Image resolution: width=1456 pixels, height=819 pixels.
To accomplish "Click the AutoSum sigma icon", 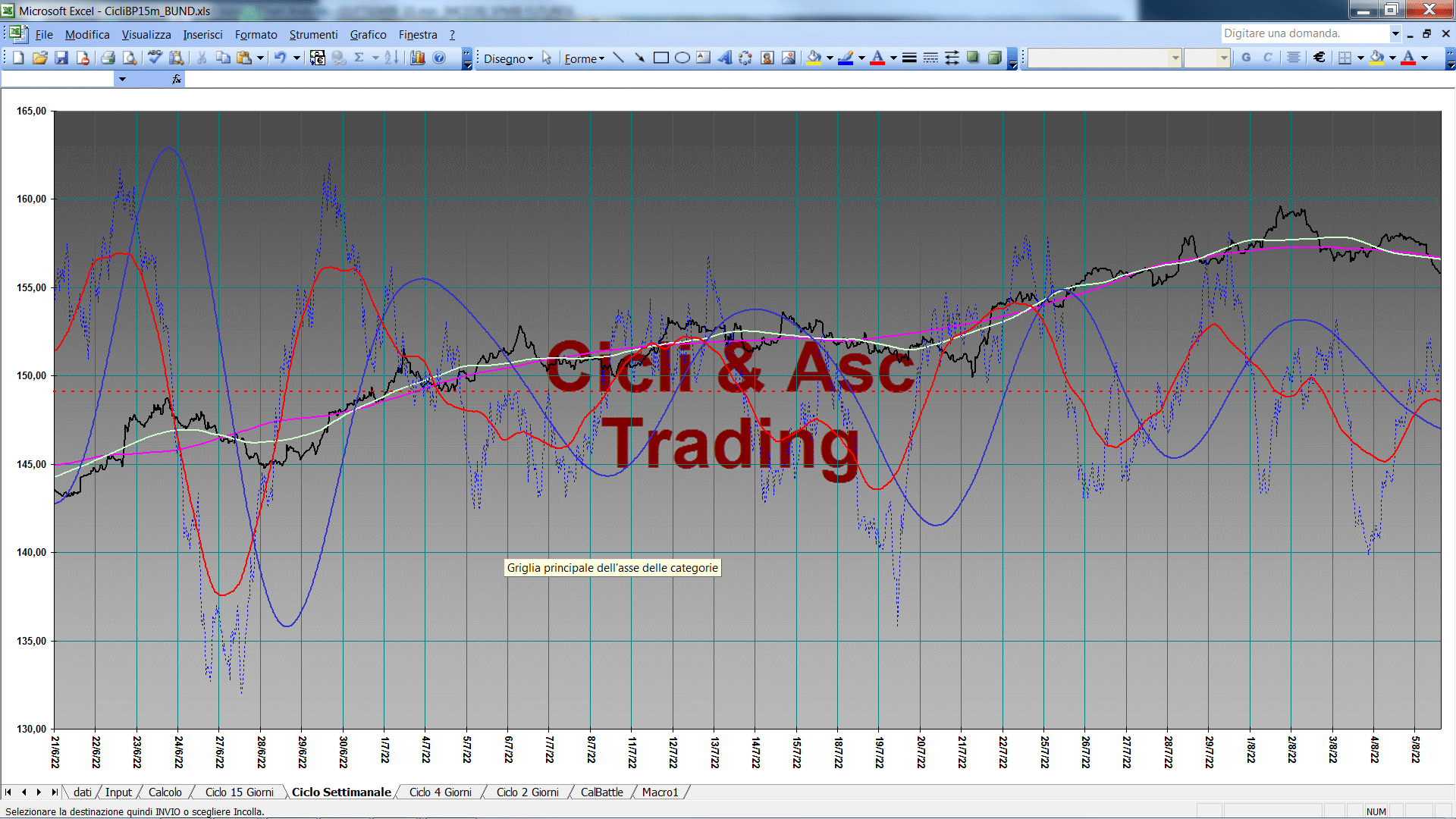I will click(359, 58).
